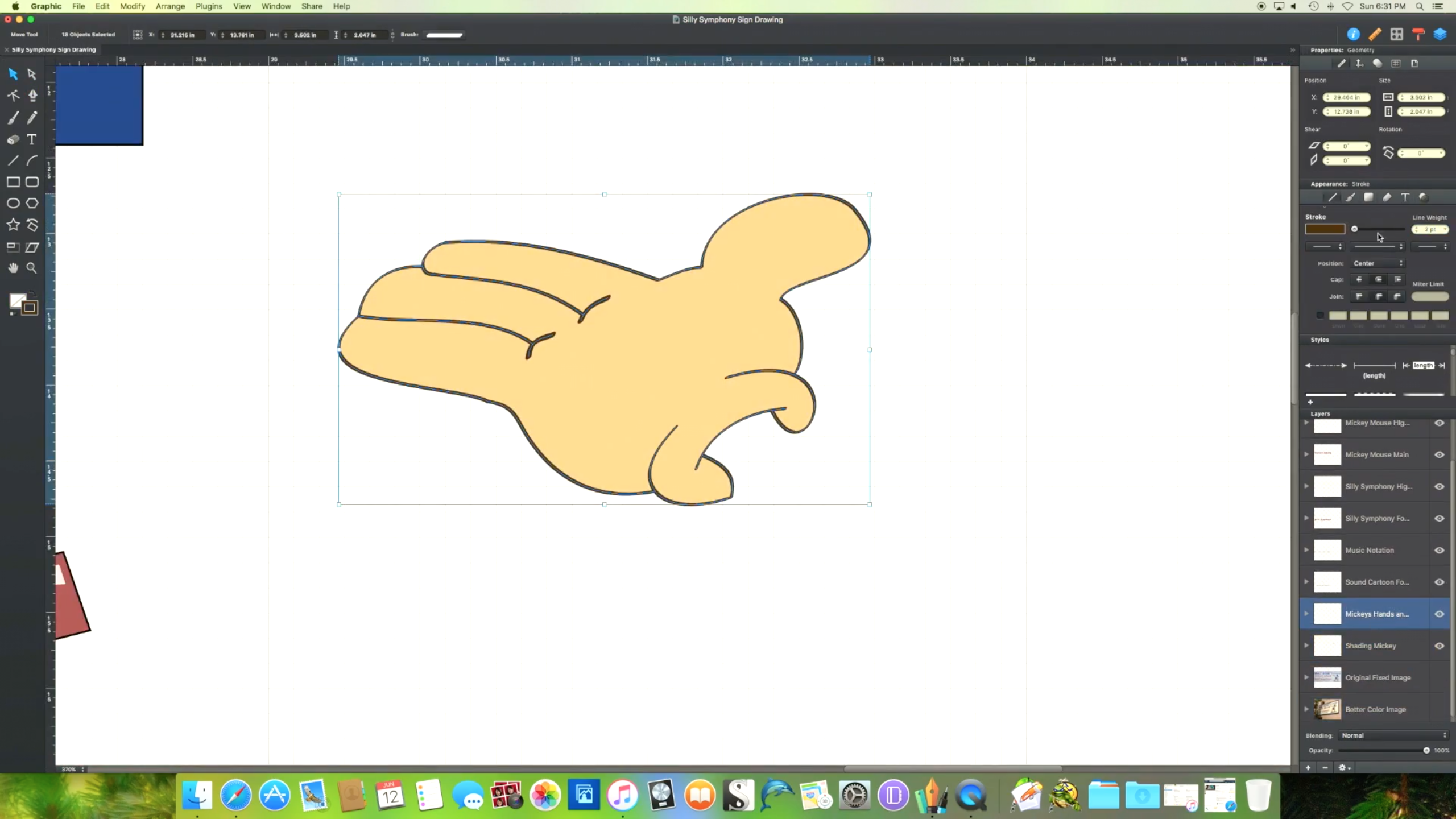
Task: Switch to Fill appearance icon
Action: tap(1368, 197)
